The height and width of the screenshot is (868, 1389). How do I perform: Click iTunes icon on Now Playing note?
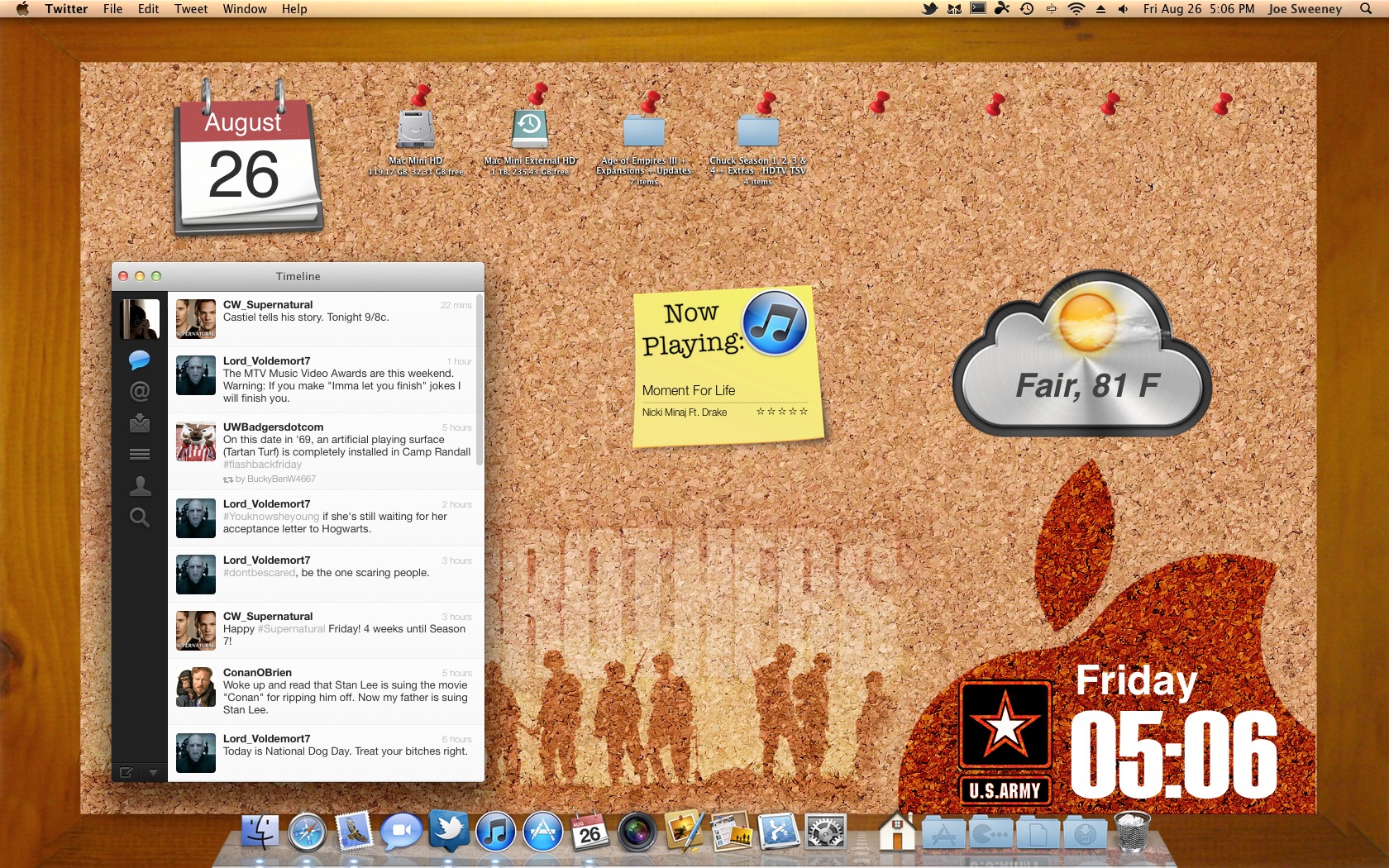(x=775, y=323)
